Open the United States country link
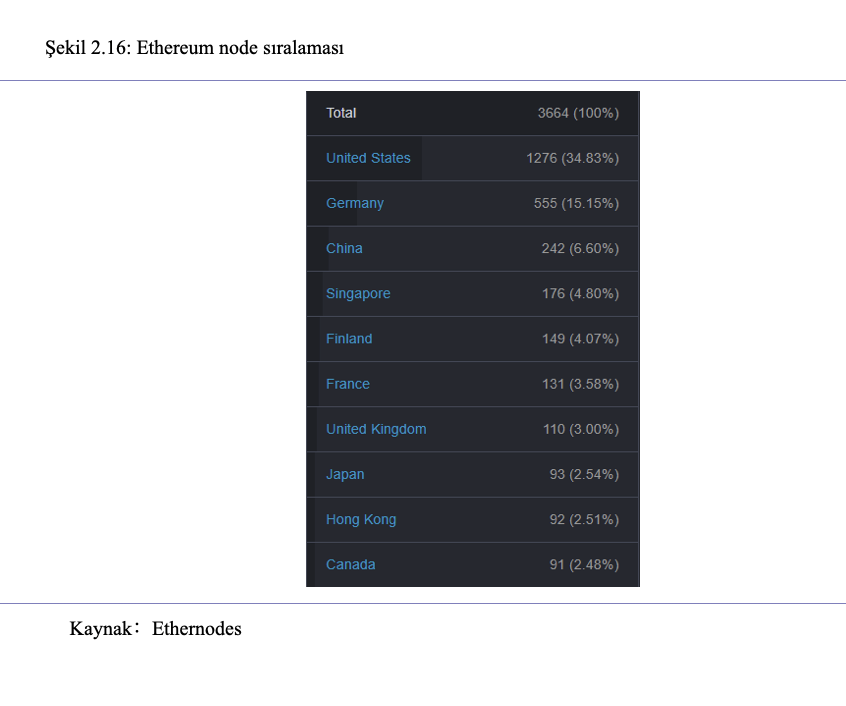Viewport: 846px width, 706px height. (x=368, y=158)
